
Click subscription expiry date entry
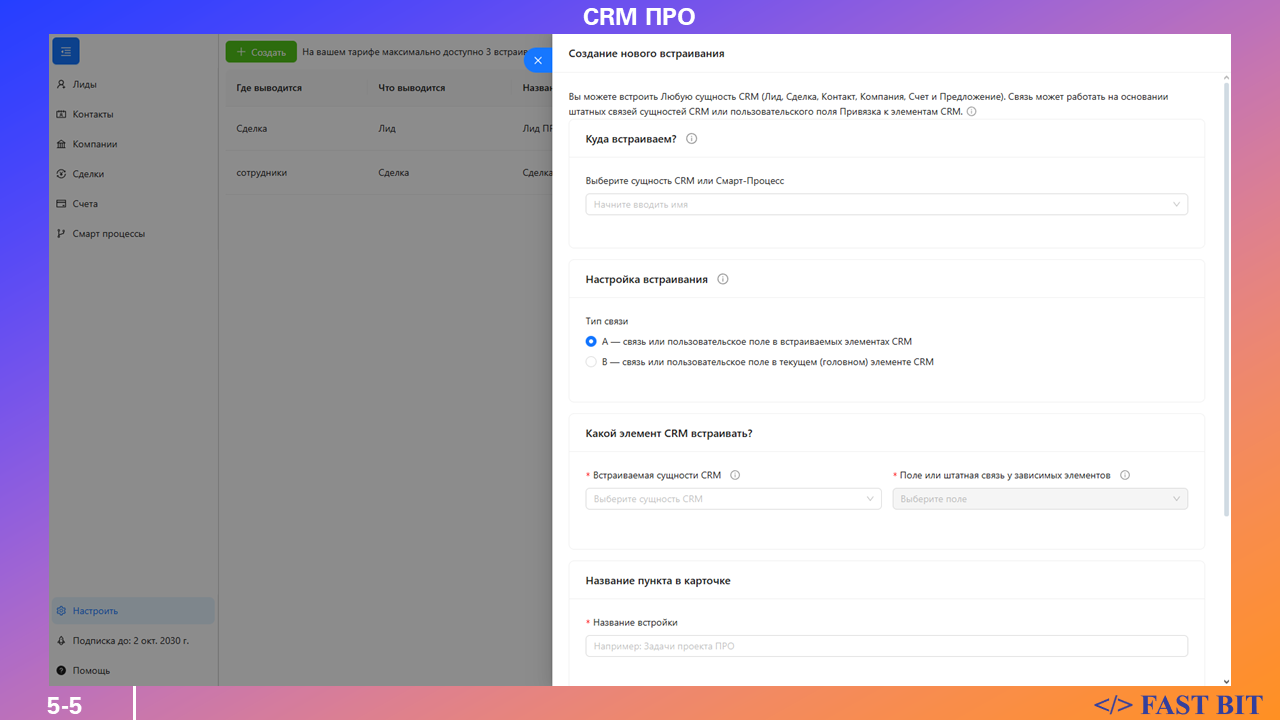(x=134, y=641)
